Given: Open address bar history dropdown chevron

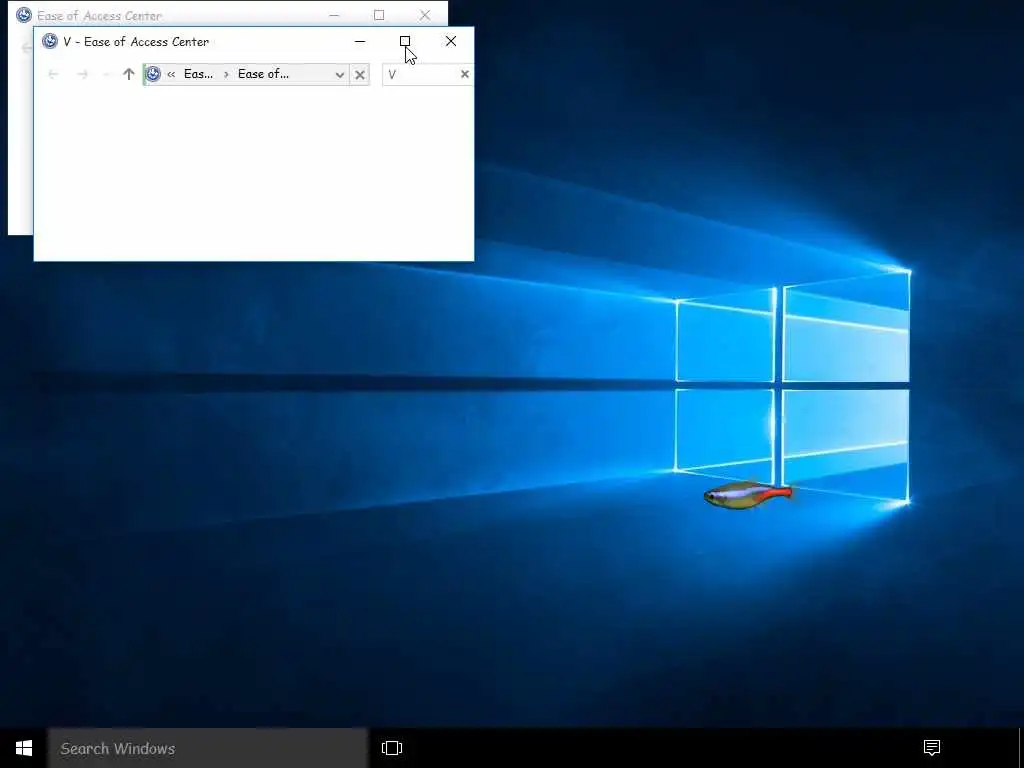Looking at the screenshot, I should pos(340,74).
